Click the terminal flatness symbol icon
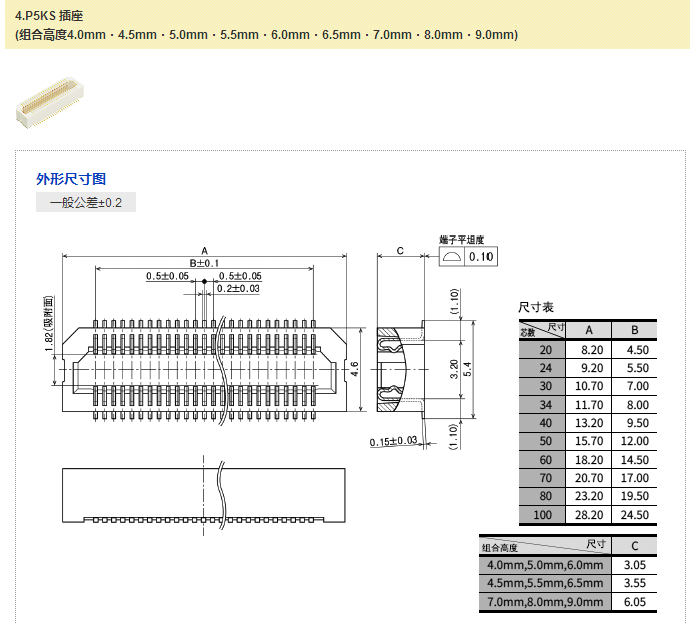Viewport: 690px width, 624px height. click(x=452, y=257)
